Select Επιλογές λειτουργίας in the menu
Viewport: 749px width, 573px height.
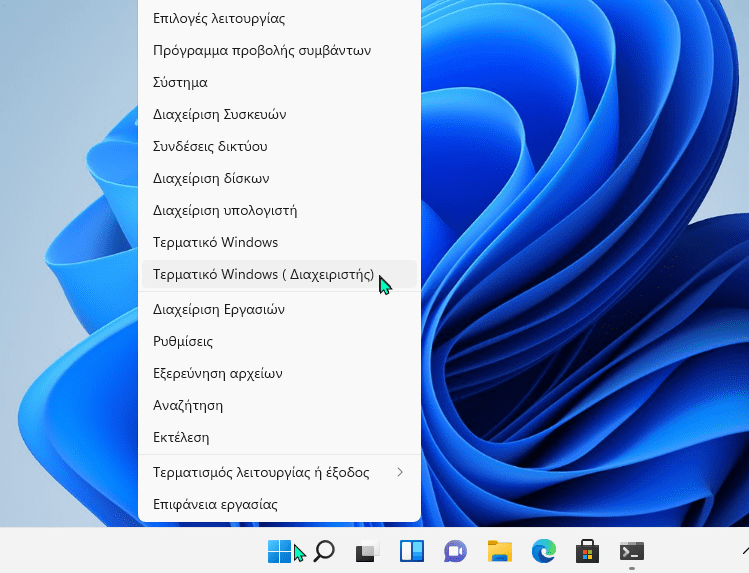tap(279, 18)
